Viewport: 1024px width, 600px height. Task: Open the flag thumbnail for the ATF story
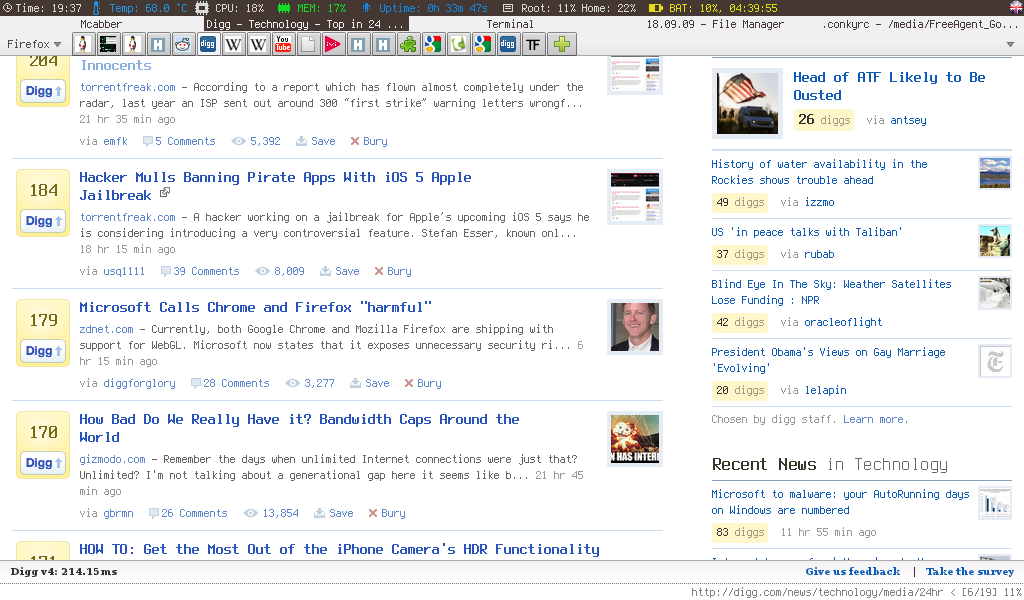tap(747, 103)
